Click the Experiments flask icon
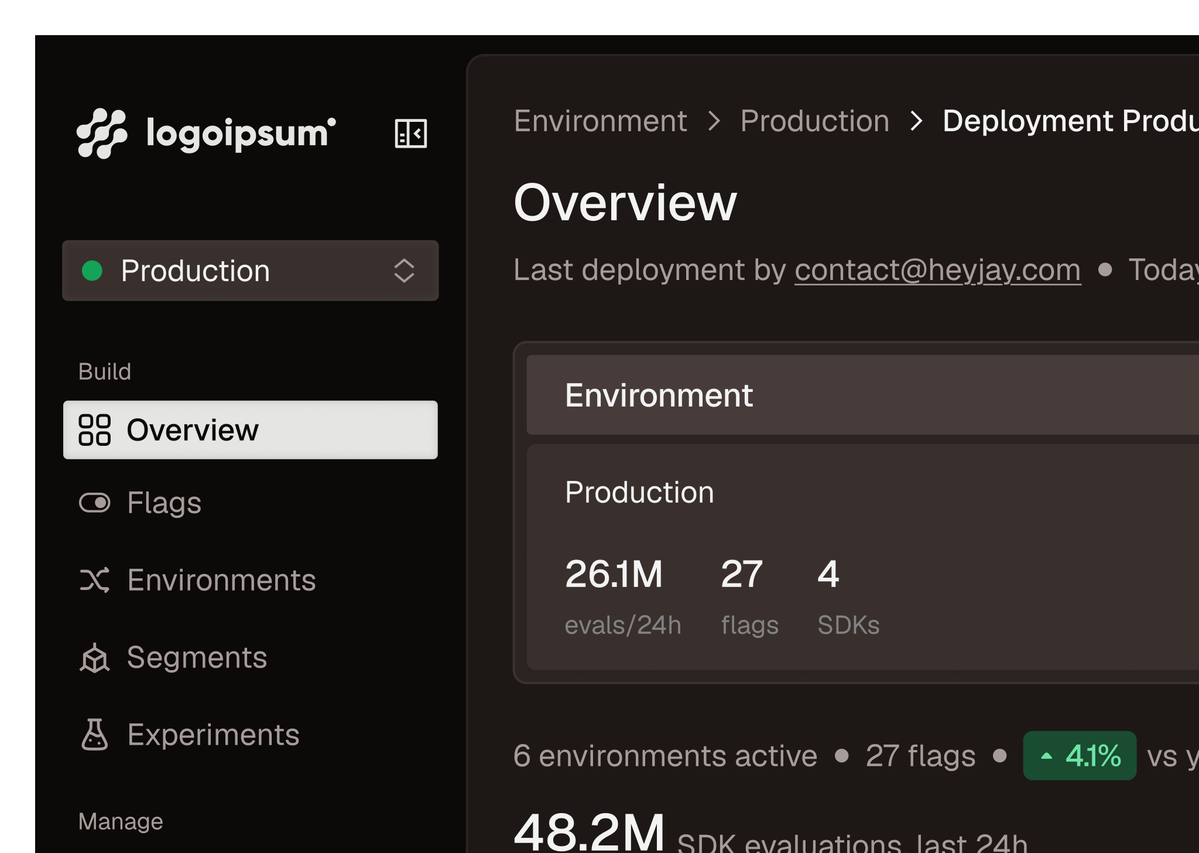Screen dimensions: 1199x853 coord(95,735)
